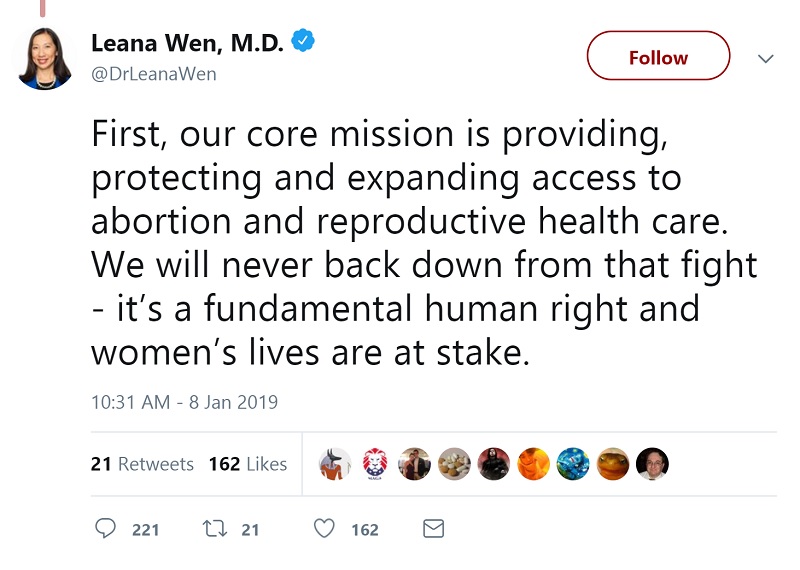This screenshot has height=570, width=800.
Task: Open the Anubis jackal liker avatar
Action: [x=335, y=464]
